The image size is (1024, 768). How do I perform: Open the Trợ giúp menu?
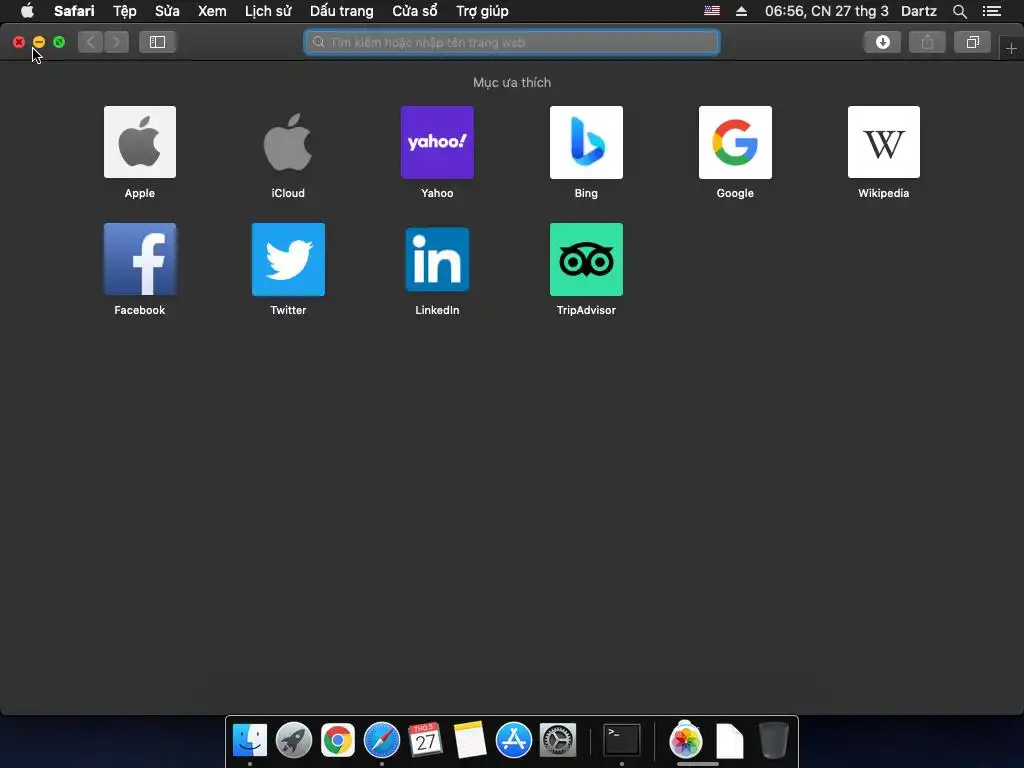click(482, 11)
